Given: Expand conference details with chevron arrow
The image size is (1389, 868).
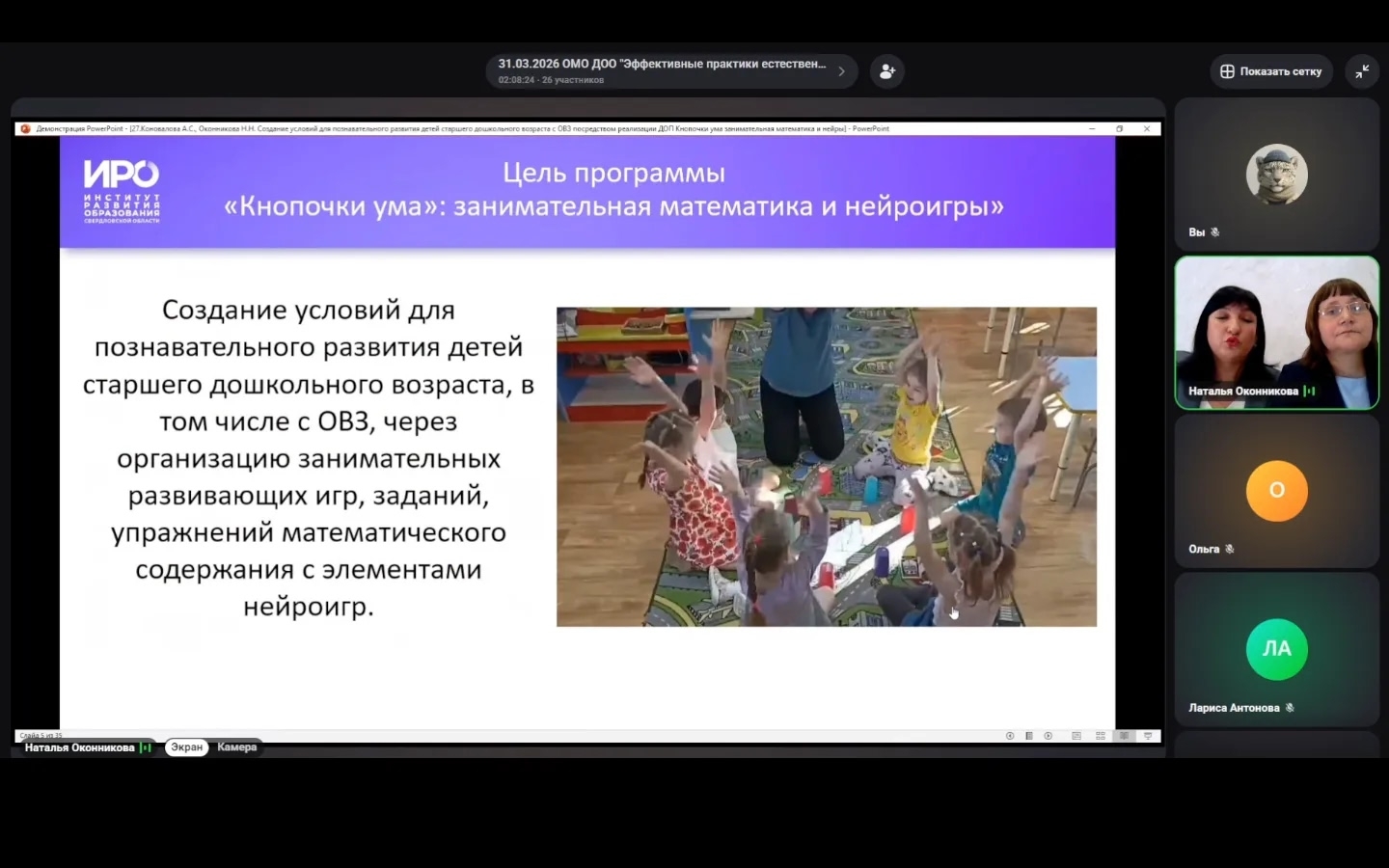Looking at the screenshot, I should pos(841,71).
